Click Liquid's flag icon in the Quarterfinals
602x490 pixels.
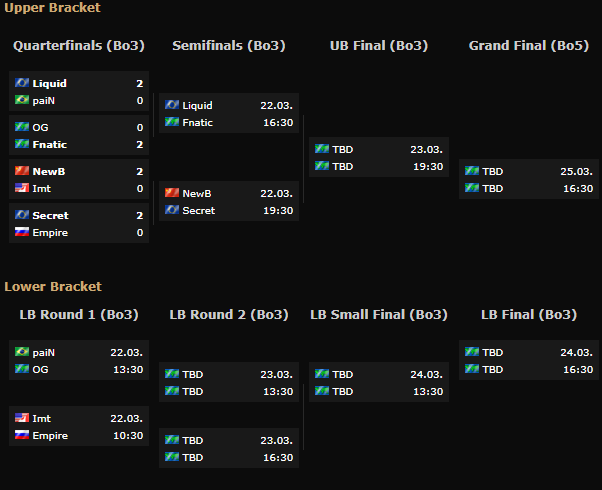pos(22,84)
